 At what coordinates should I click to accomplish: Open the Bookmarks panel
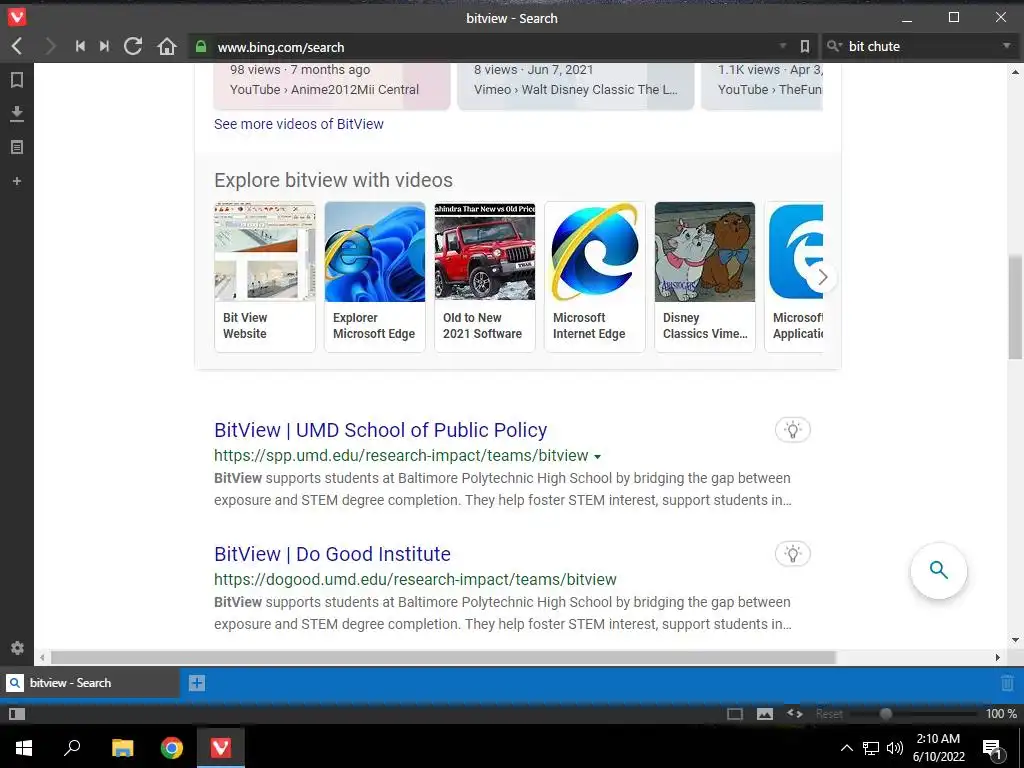pyautogui.click(x=17, y=80)
